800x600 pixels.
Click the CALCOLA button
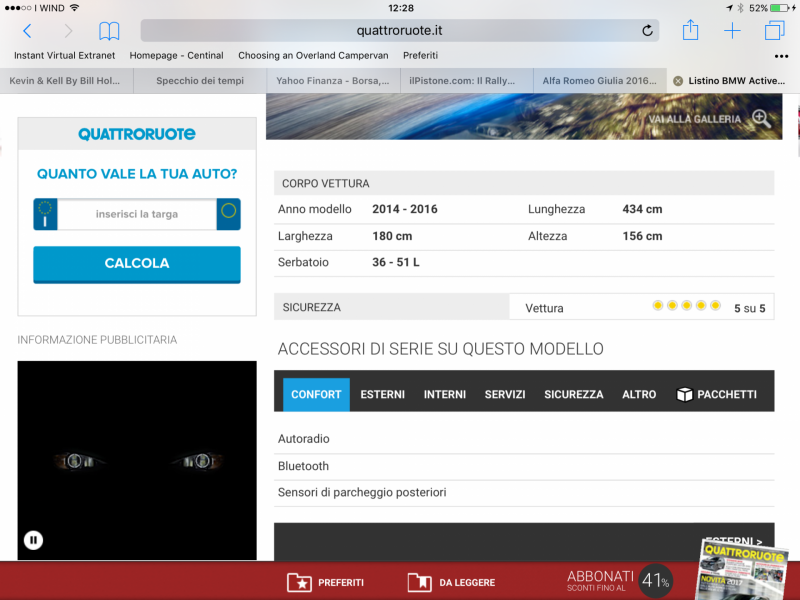137,264
